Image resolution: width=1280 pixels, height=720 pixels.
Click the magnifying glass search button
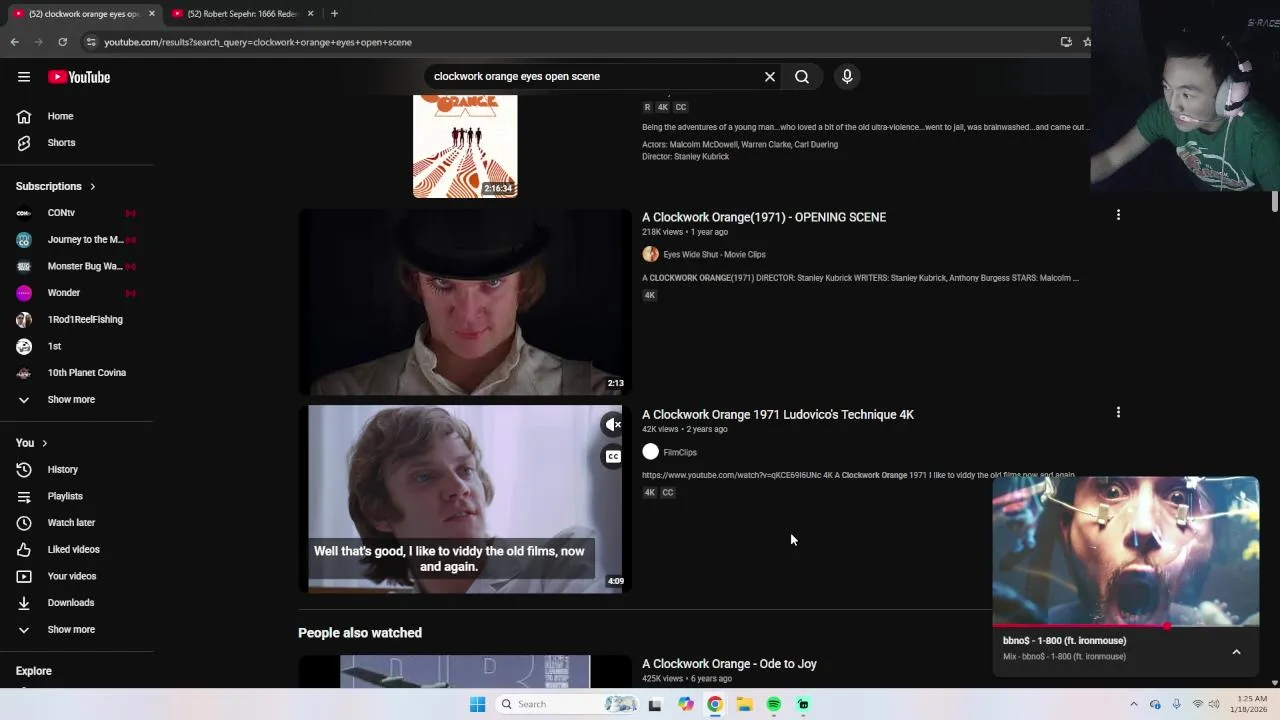click(802, 77)
